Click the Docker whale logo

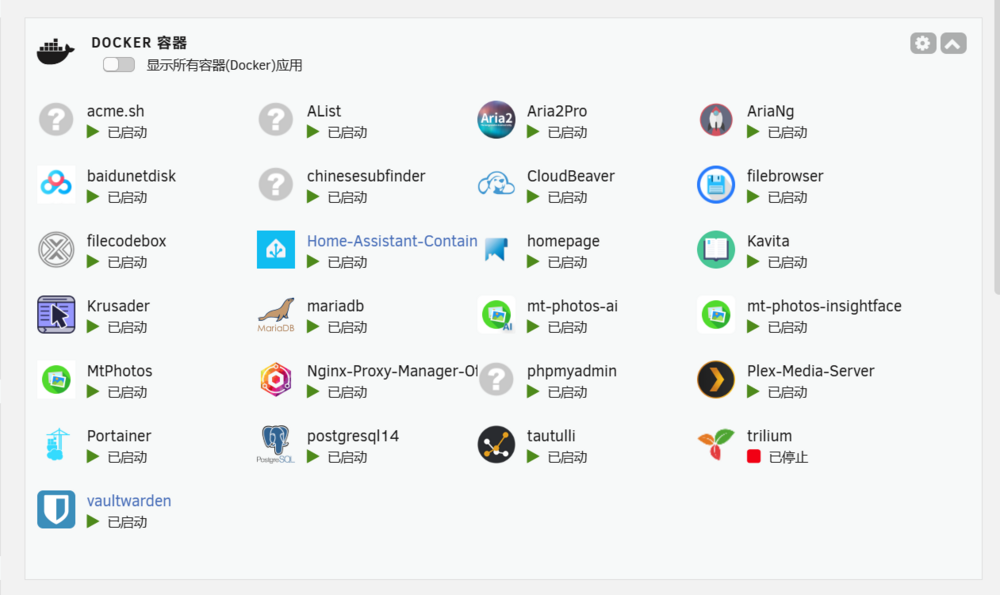coord(55,52)
